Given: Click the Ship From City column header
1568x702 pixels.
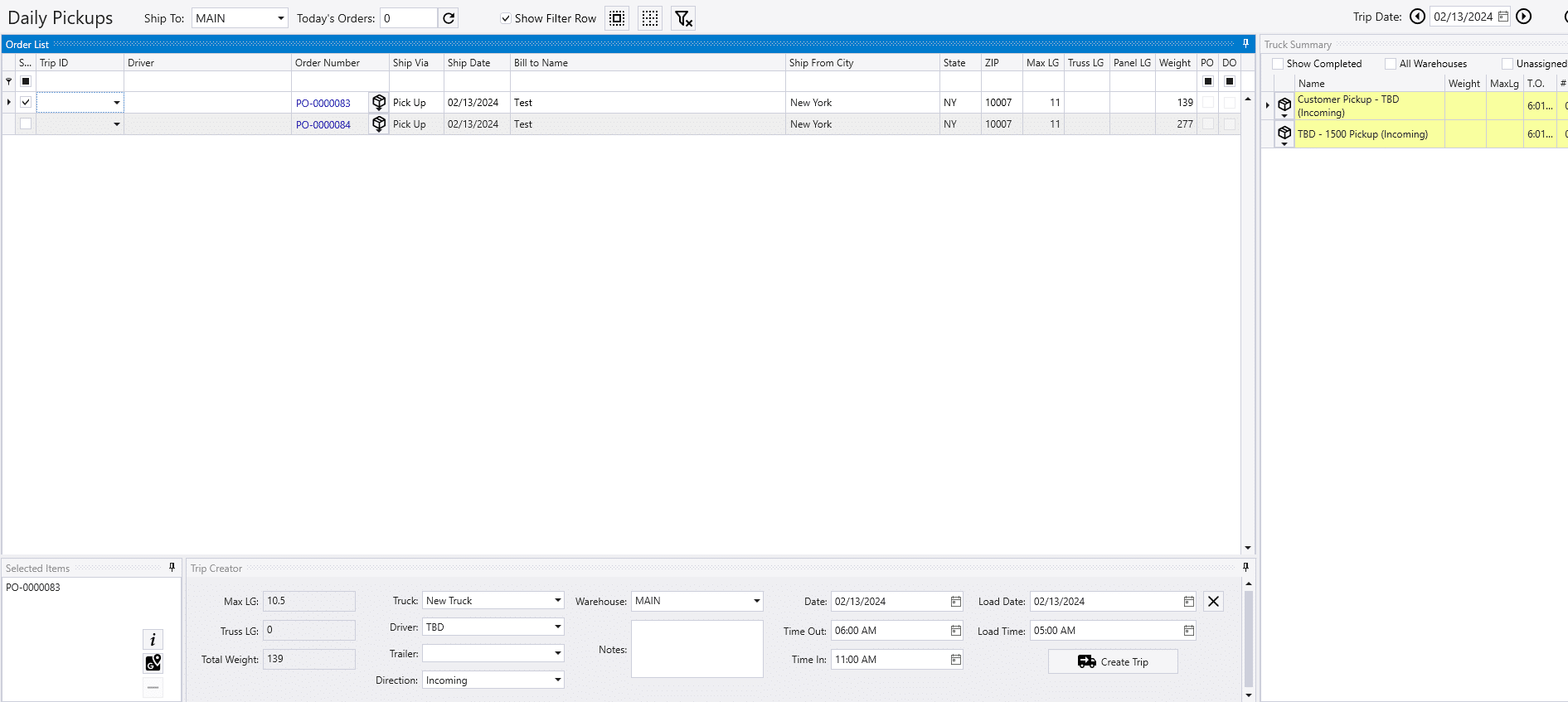Looking at the screenshot, I should tap(821, 63).
